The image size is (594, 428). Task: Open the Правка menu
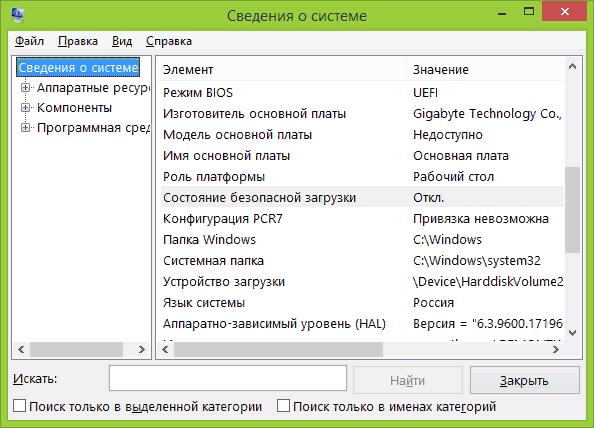coord(78,41)
